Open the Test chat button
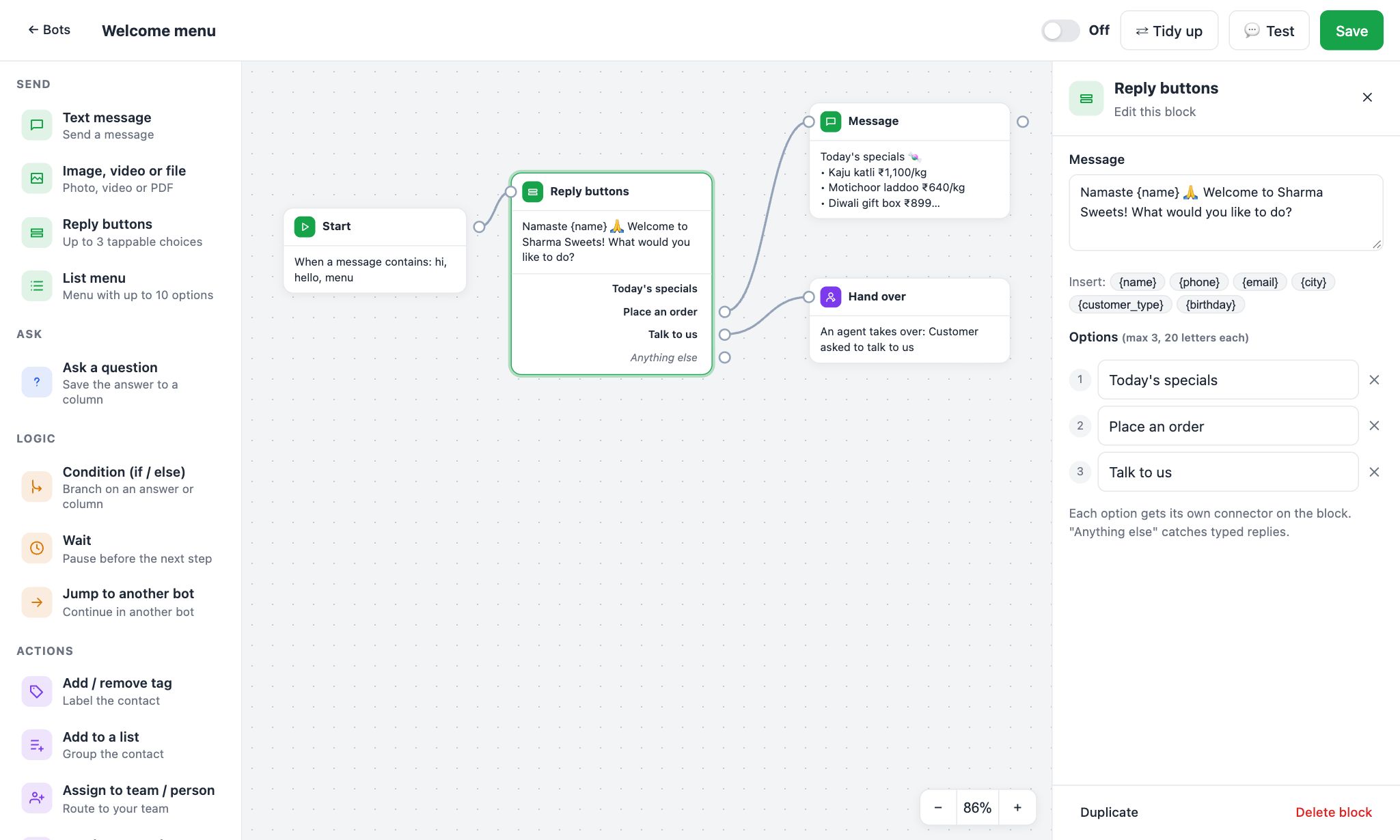Screen dimensions: 1400x840 [1269, 31]
